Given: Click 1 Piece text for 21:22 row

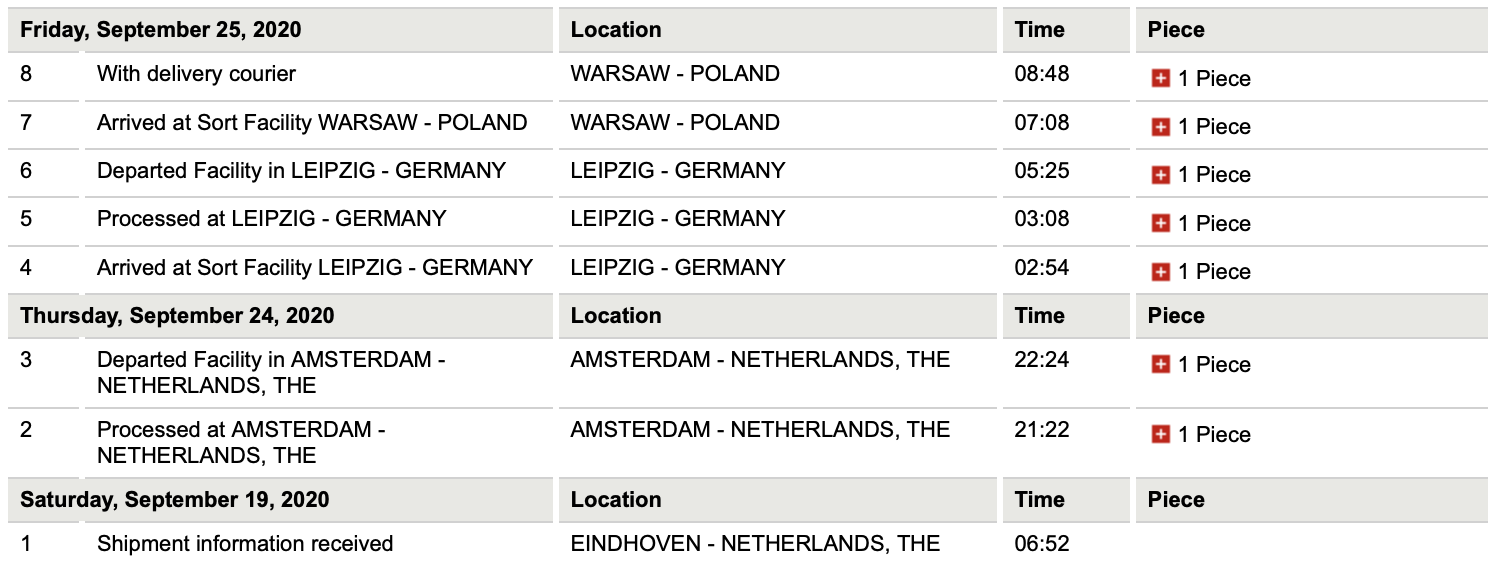Looking at the screenshot, I should tap(1214, 435).
